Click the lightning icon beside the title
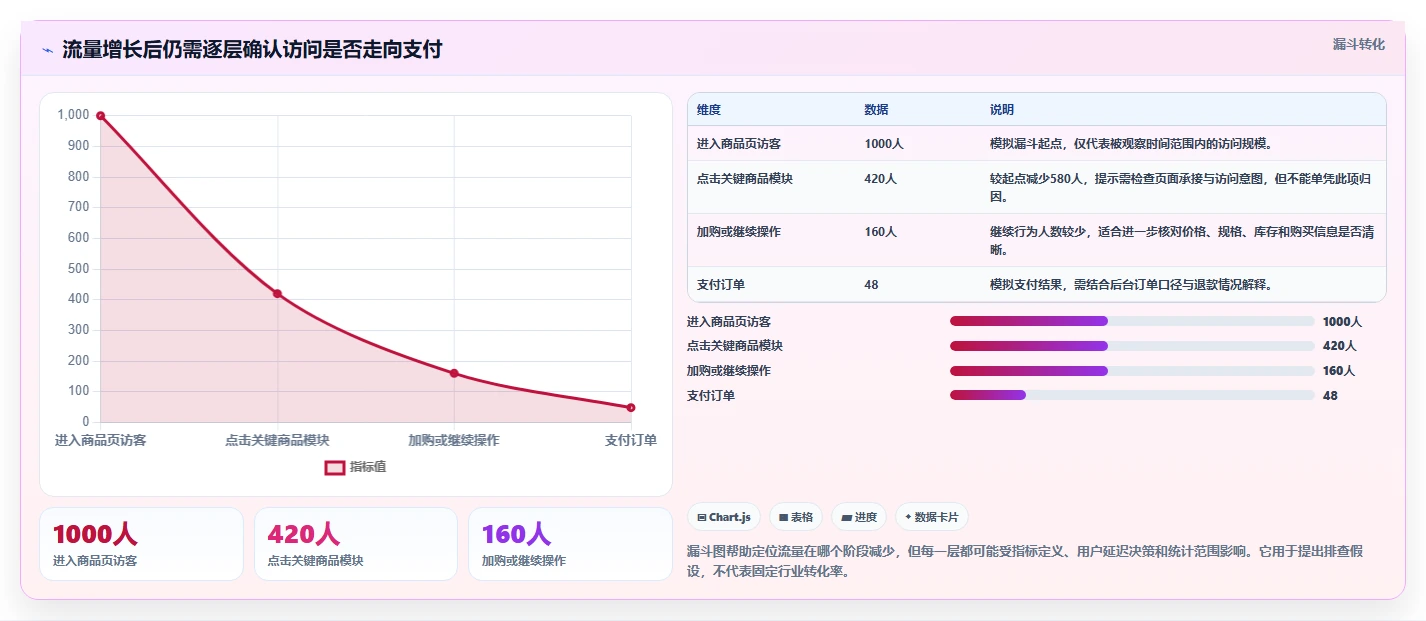 pos(48,50)
